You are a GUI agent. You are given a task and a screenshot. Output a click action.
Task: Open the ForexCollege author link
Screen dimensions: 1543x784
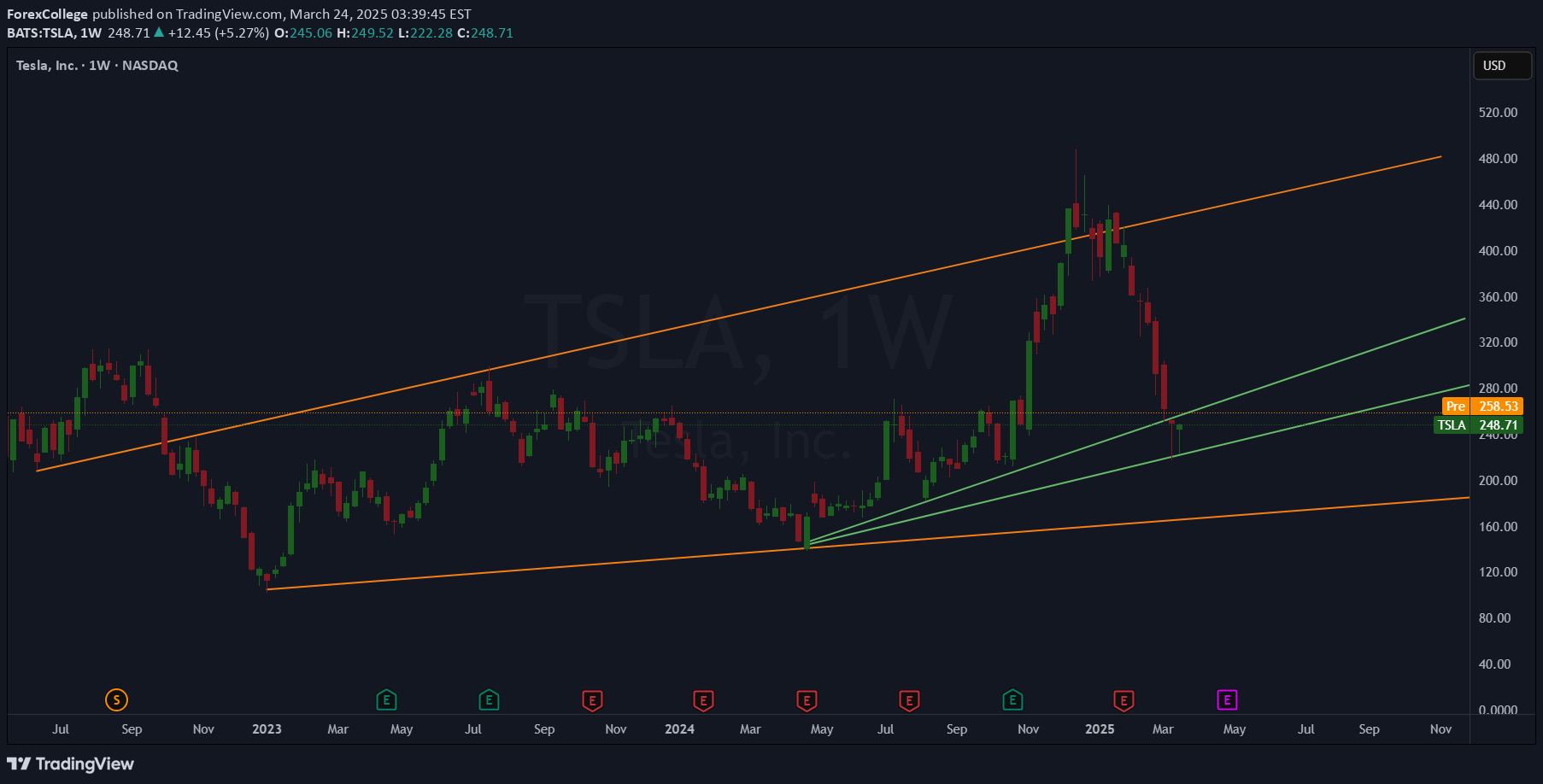pos(47,14)
